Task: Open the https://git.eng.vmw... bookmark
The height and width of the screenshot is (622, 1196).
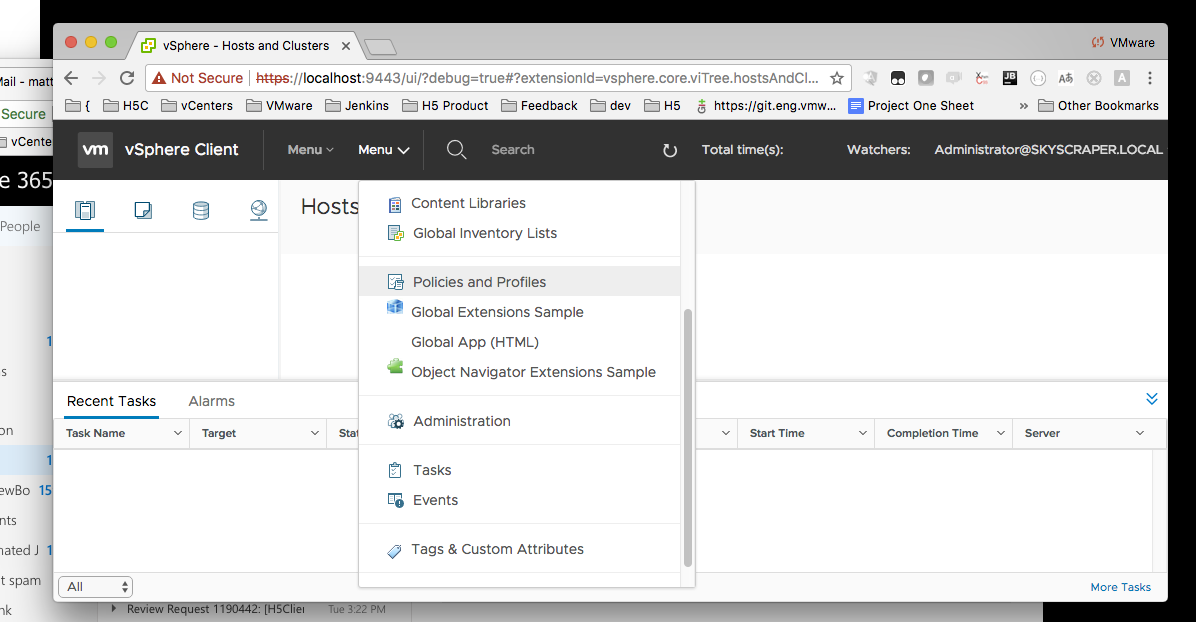Action: click(x=765, y=106)
